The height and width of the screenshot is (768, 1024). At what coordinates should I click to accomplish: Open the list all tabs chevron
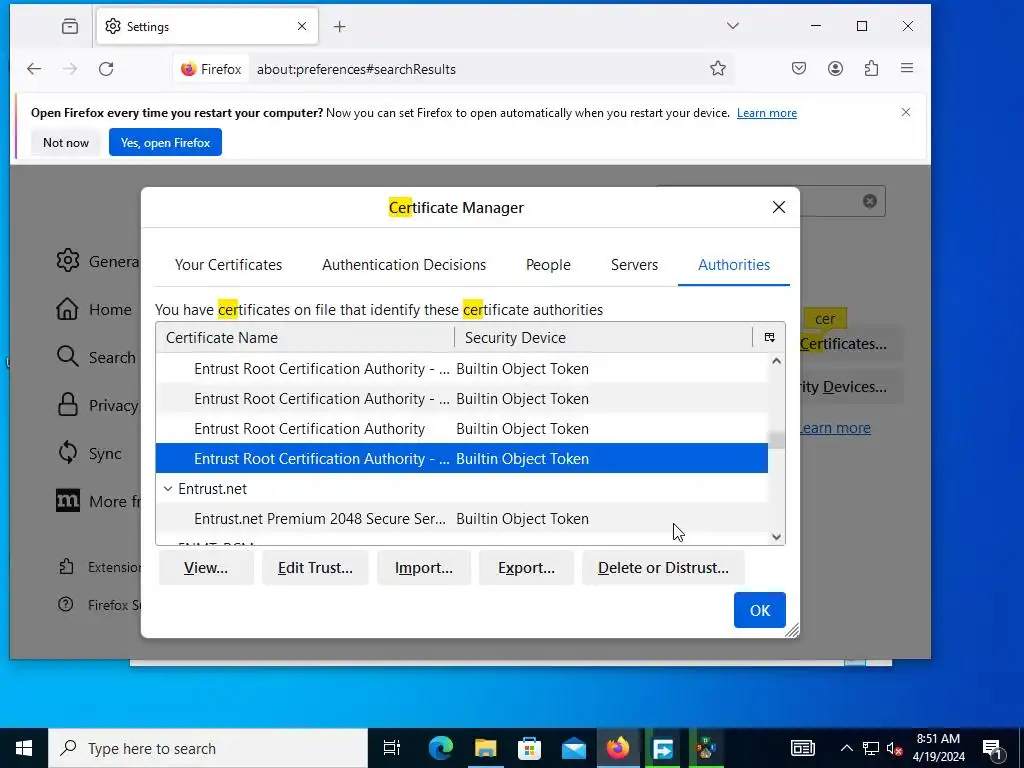[733, 26]
